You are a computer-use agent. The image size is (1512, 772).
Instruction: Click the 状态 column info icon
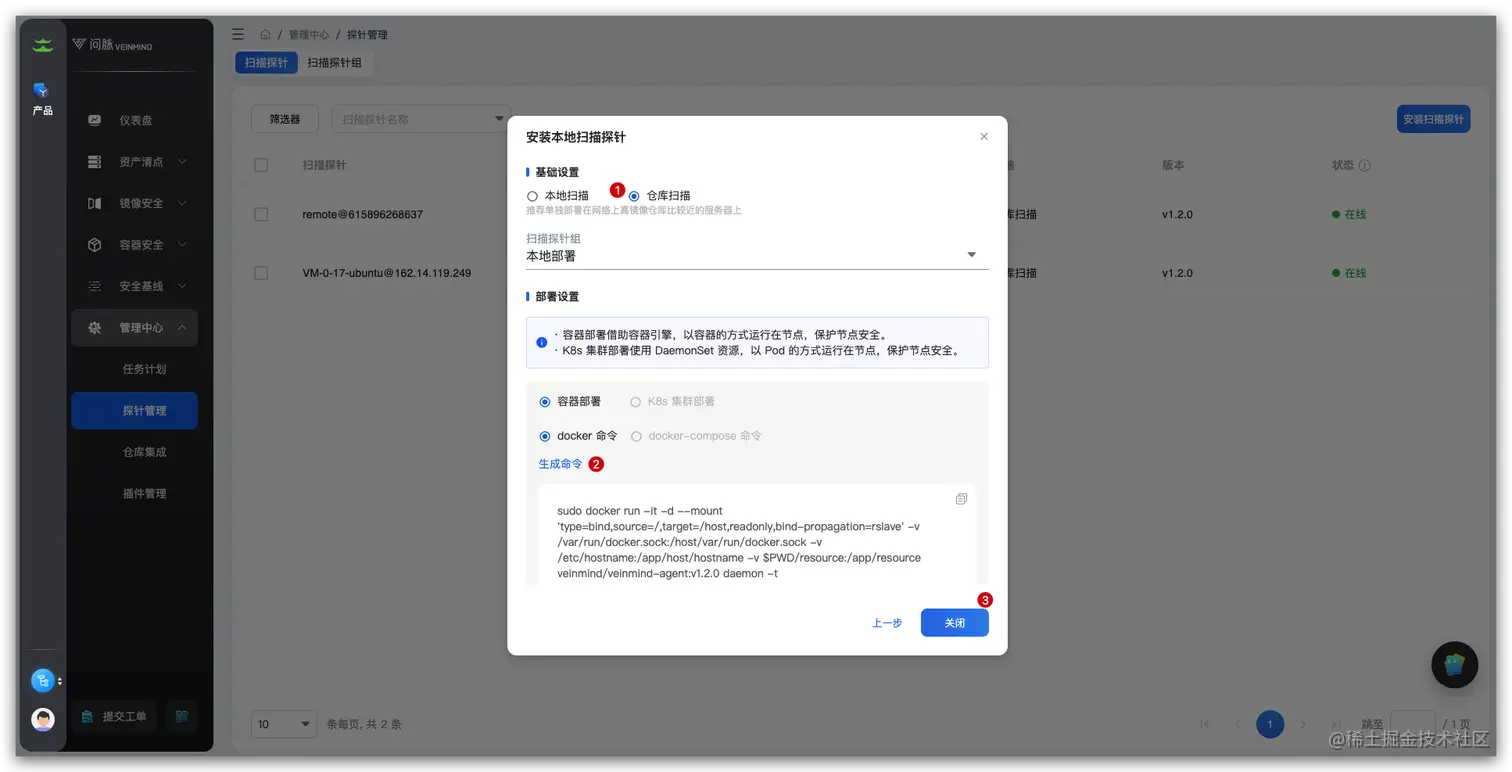click(x=1365, y=165)
